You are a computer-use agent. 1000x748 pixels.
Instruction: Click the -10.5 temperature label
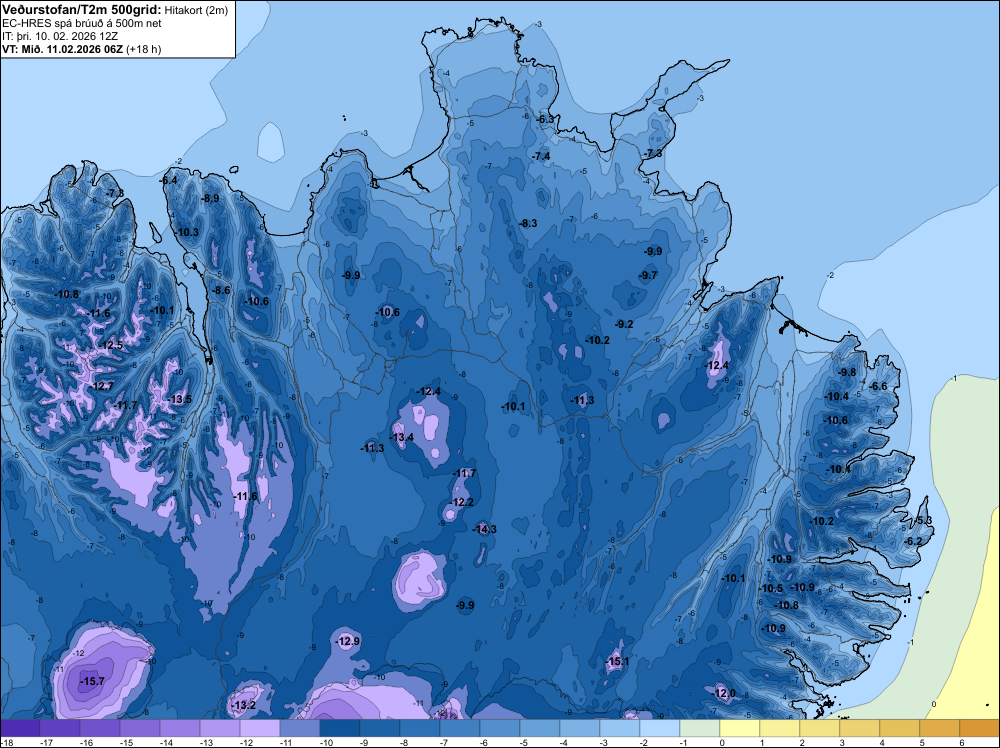770,589
